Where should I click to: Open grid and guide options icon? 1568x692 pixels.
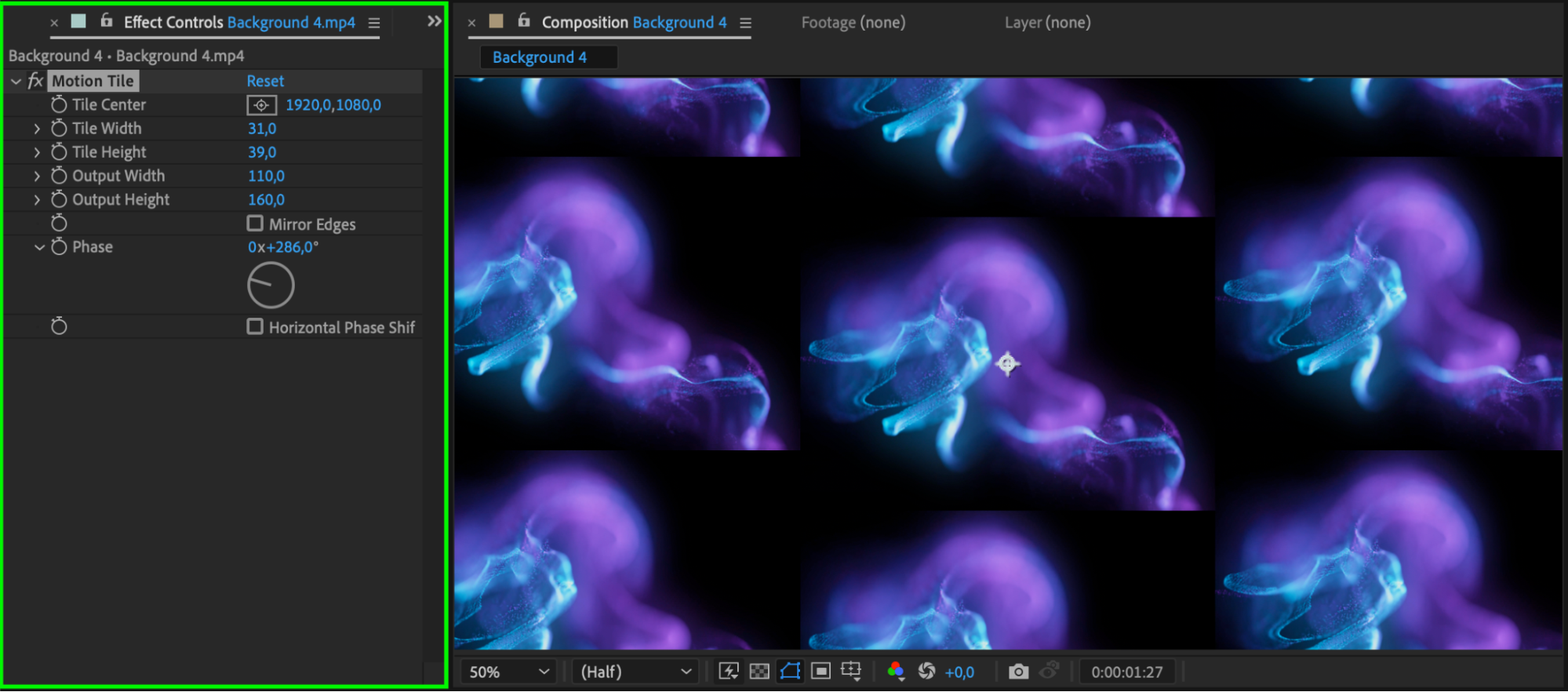coord(851,672)
